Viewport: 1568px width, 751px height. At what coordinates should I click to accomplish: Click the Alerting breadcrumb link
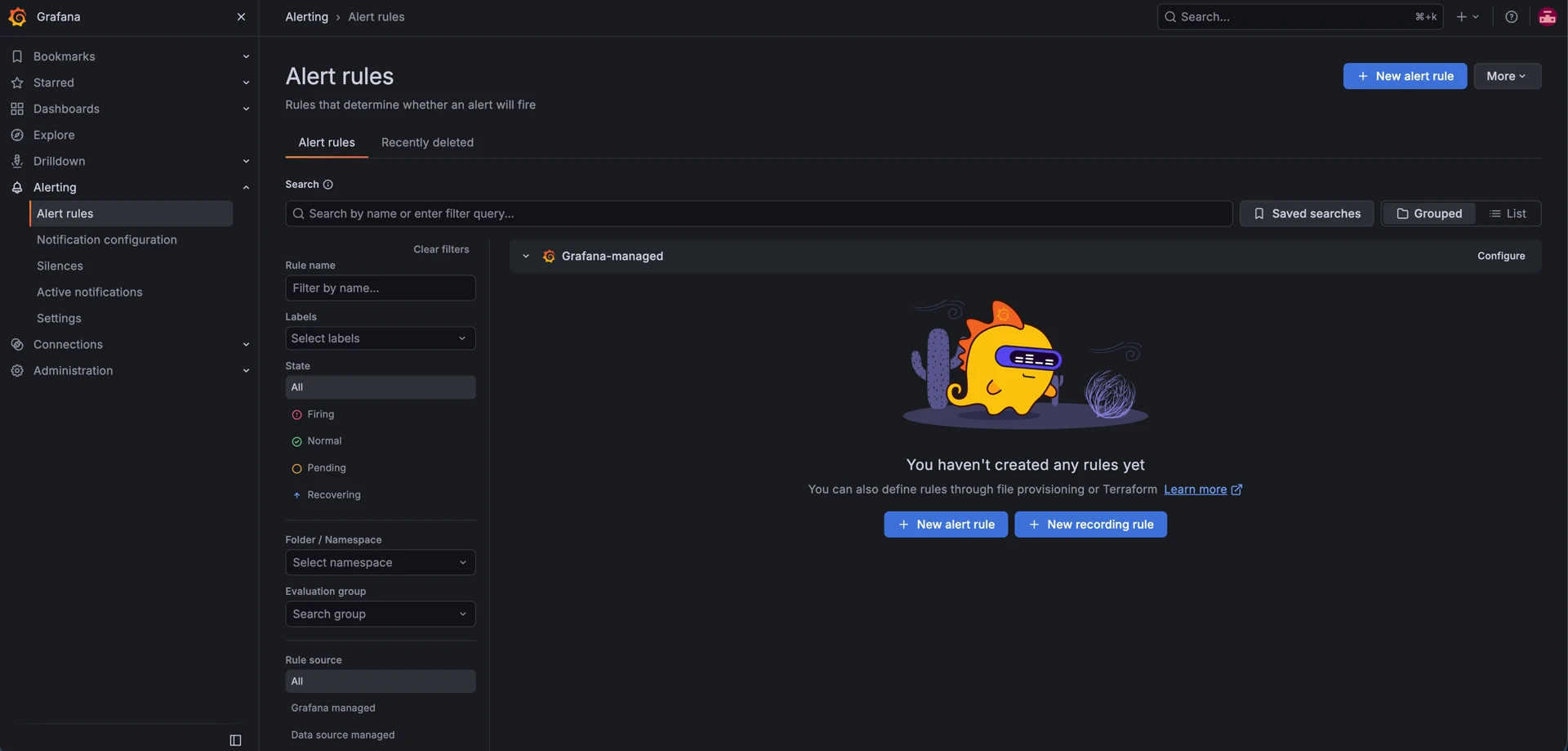point(307,17)
